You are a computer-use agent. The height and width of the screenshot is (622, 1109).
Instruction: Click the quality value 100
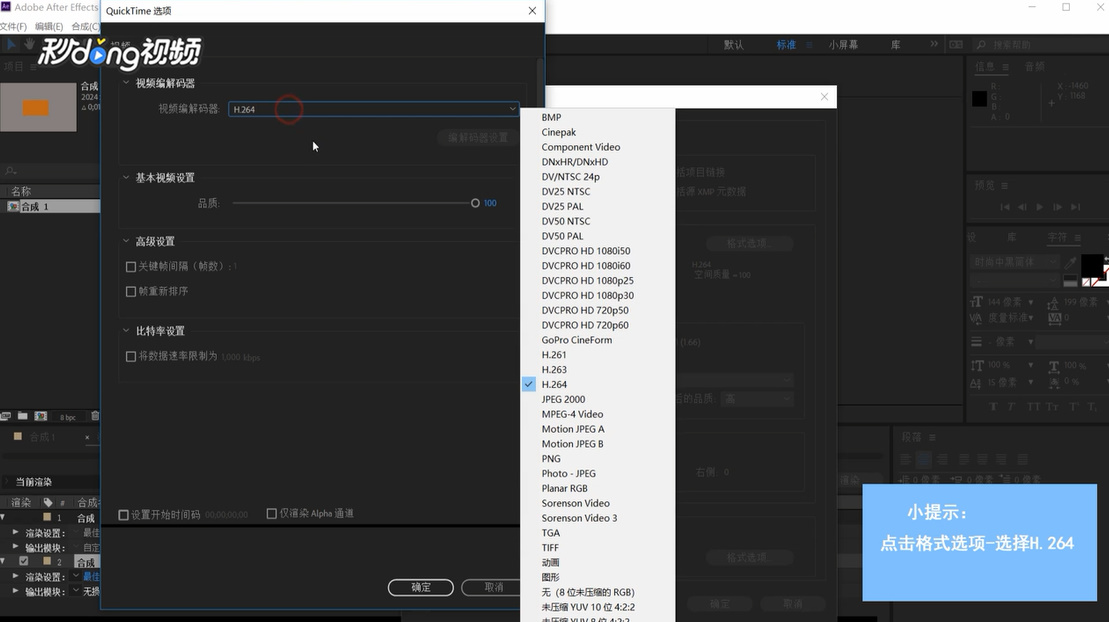click(490, 203)
